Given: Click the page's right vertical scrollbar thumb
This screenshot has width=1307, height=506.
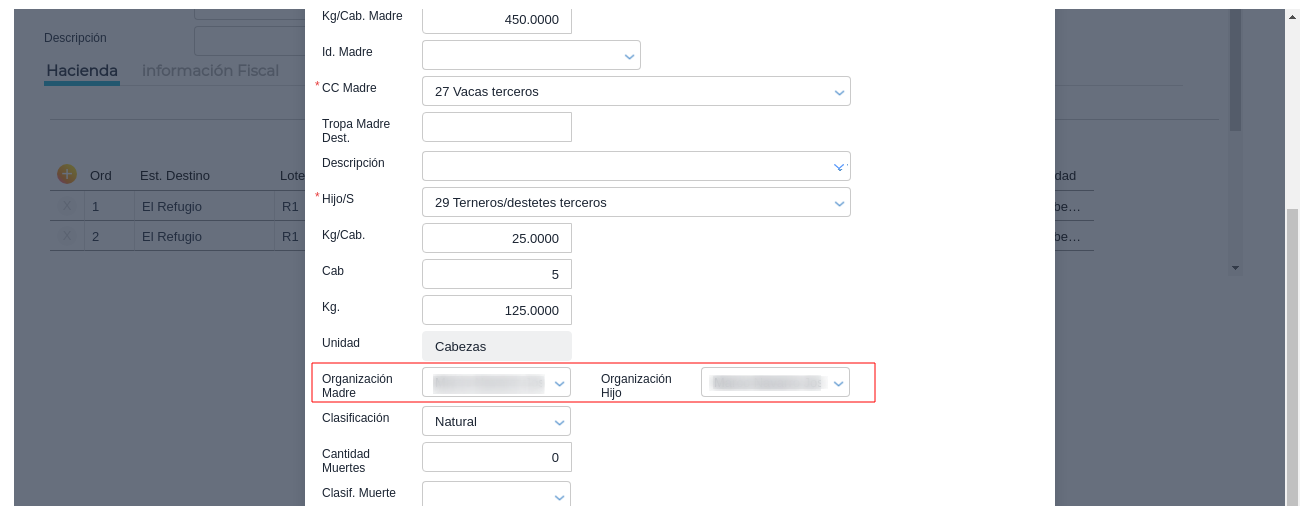Looking at the screenshot, I should [x=1292, y=350].
